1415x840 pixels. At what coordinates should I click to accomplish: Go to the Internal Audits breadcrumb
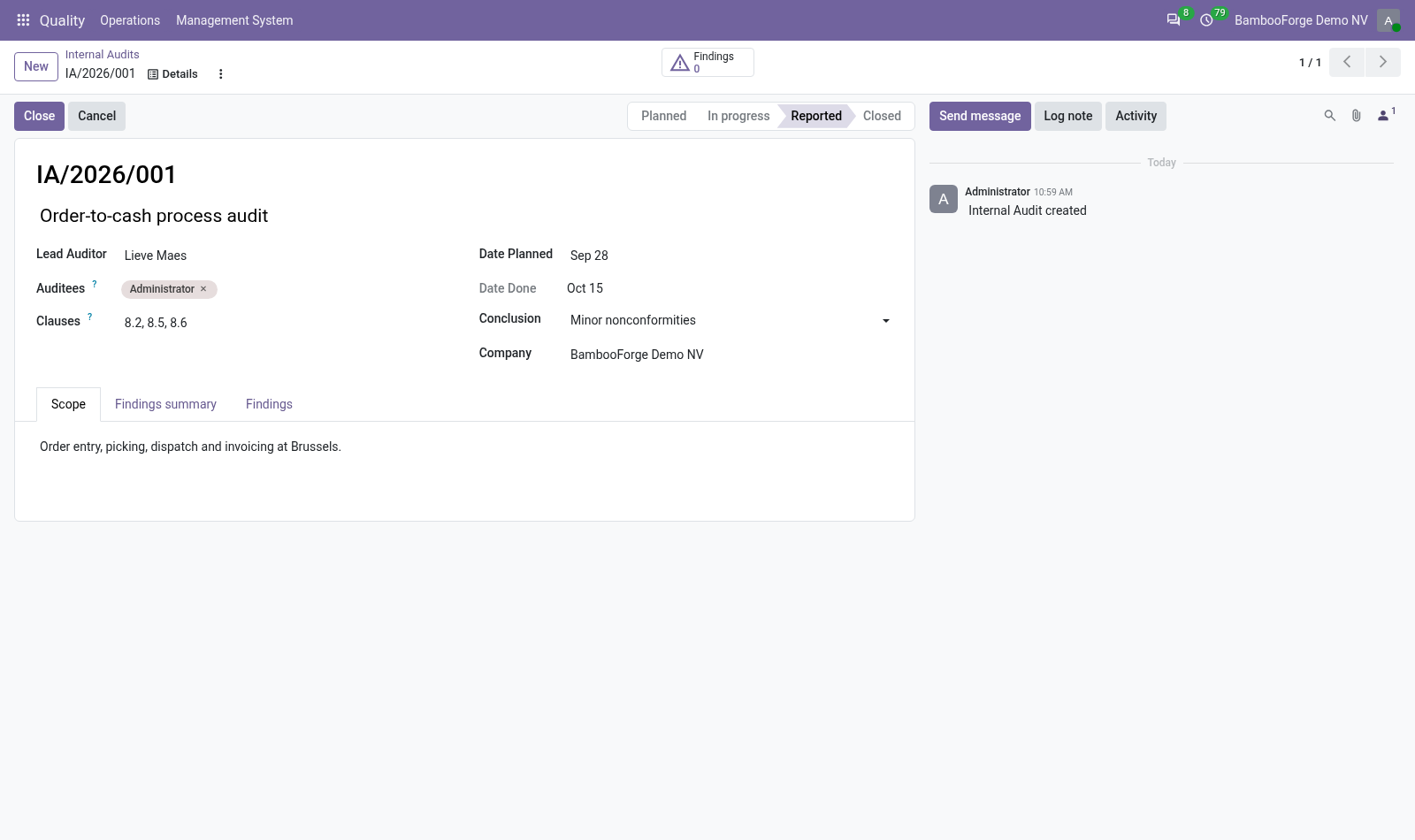pos(102,55)
